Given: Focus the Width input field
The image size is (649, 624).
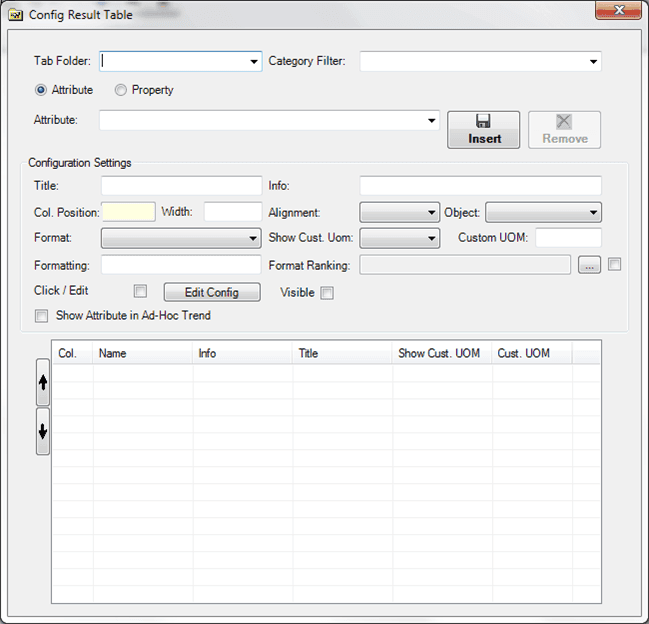Looking at the screenshot, I should [x=233, y=212].
